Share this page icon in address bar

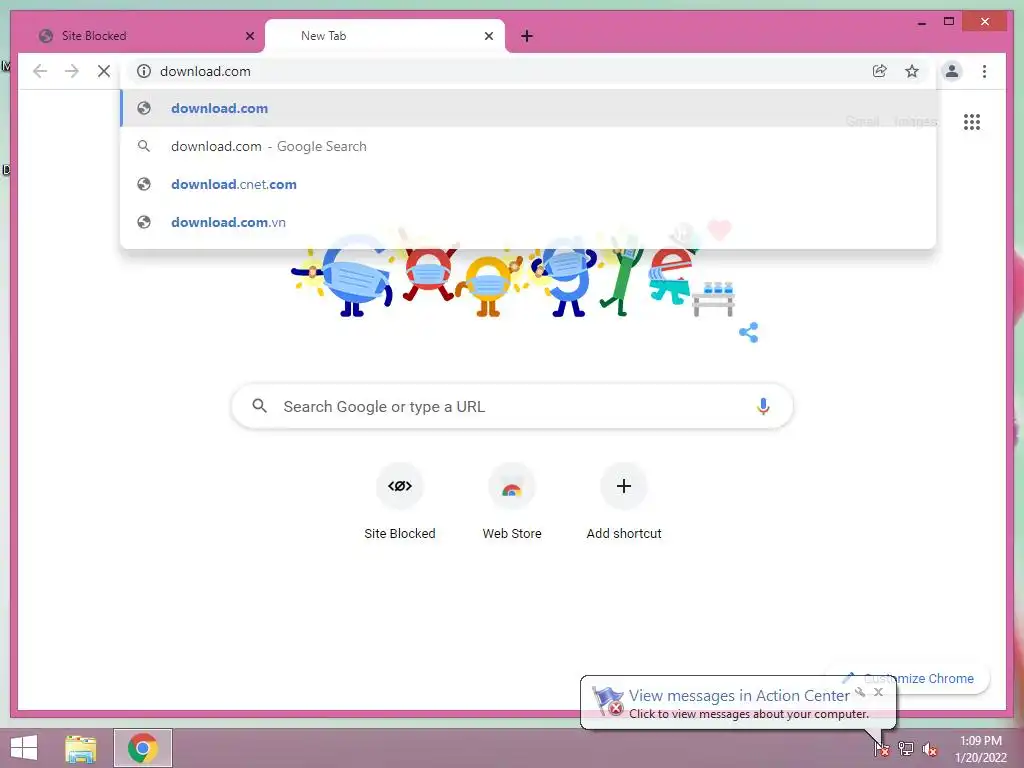click(x=880, y=71)
